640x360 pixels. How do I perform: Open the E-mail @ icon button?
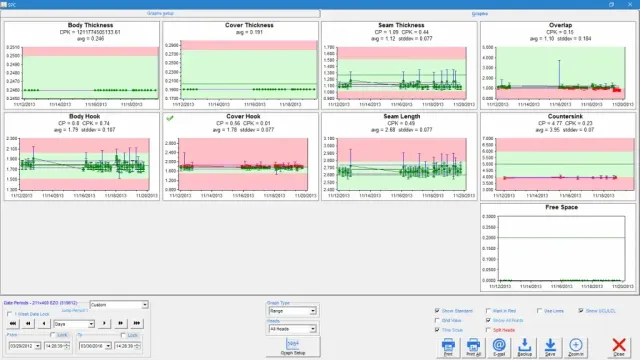click(499, 347)
